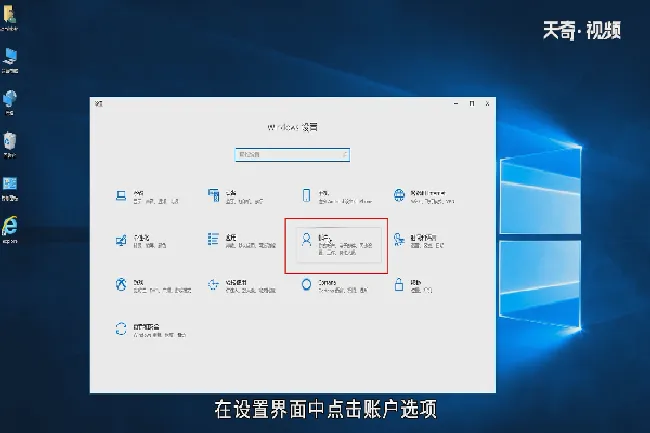
Task: Focus the Find a setting search field
Action: click(292, 155)
